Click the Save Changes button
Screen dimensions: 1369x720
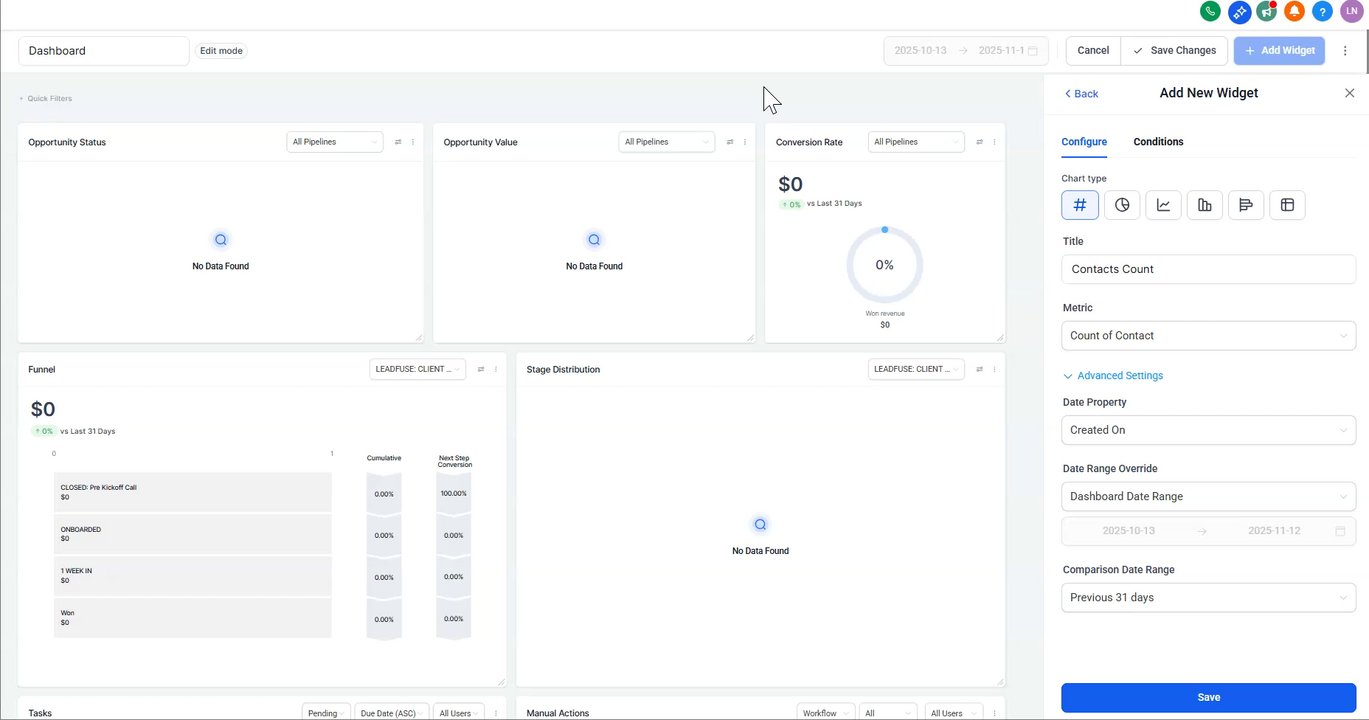1174,51
